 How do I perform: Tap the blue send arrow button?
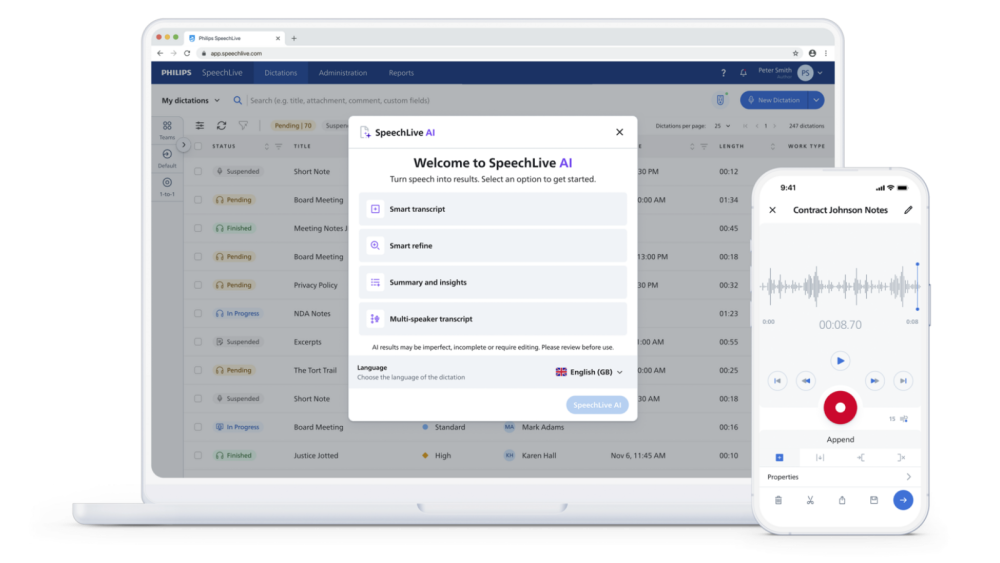point(903,500)
